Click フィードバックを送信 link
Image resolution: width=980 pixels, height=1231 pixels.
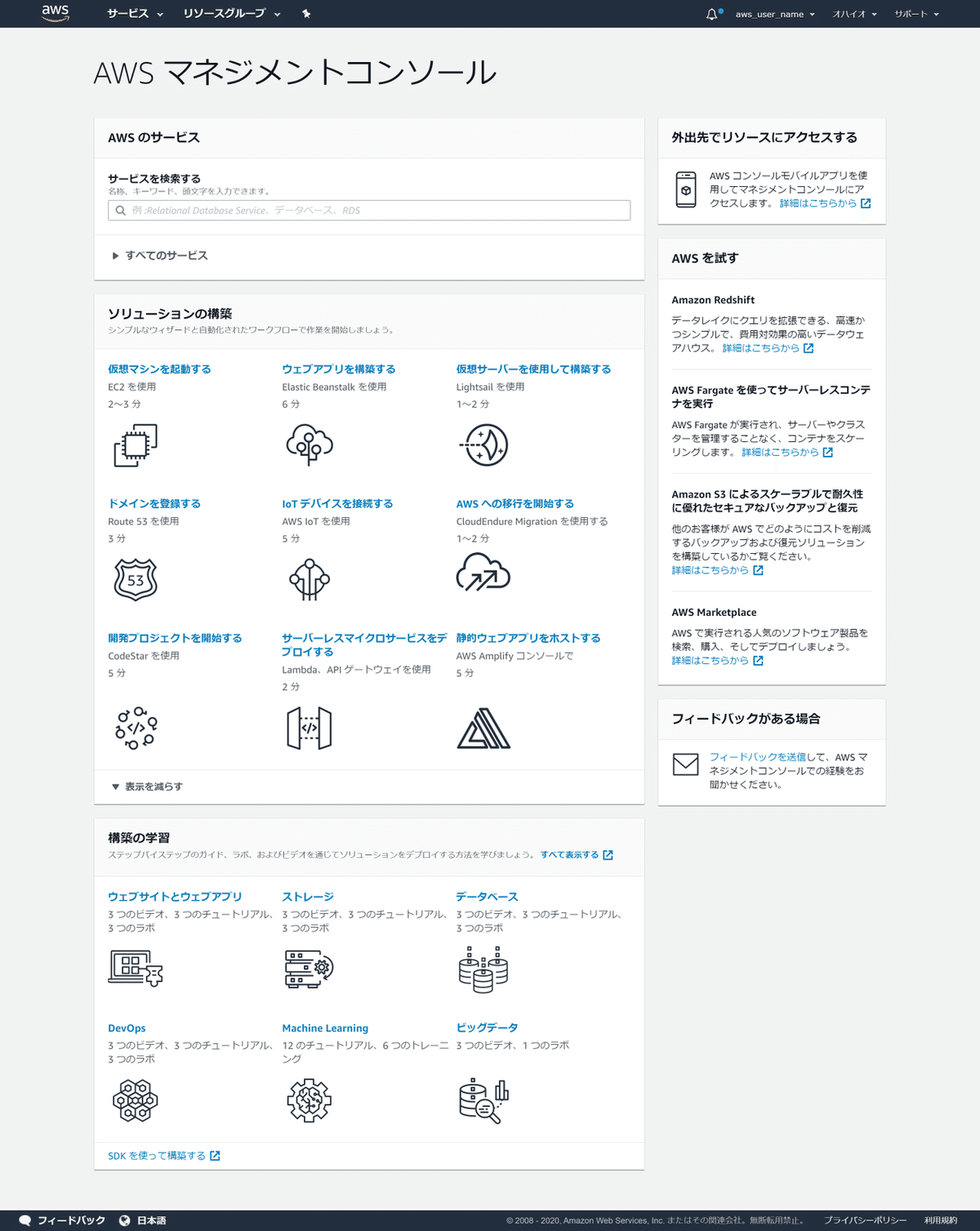(x=757, y=757)
